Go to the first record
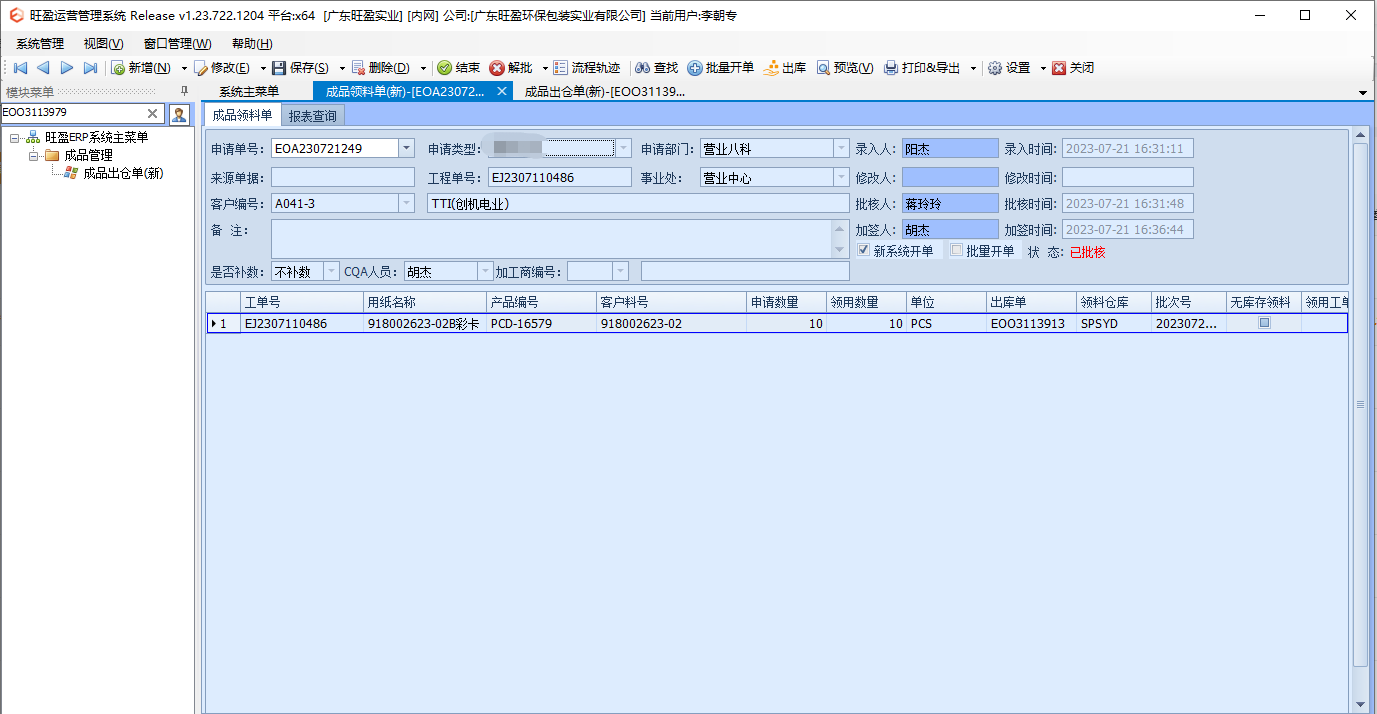1377x714 pixels. [x=19, y=68]
